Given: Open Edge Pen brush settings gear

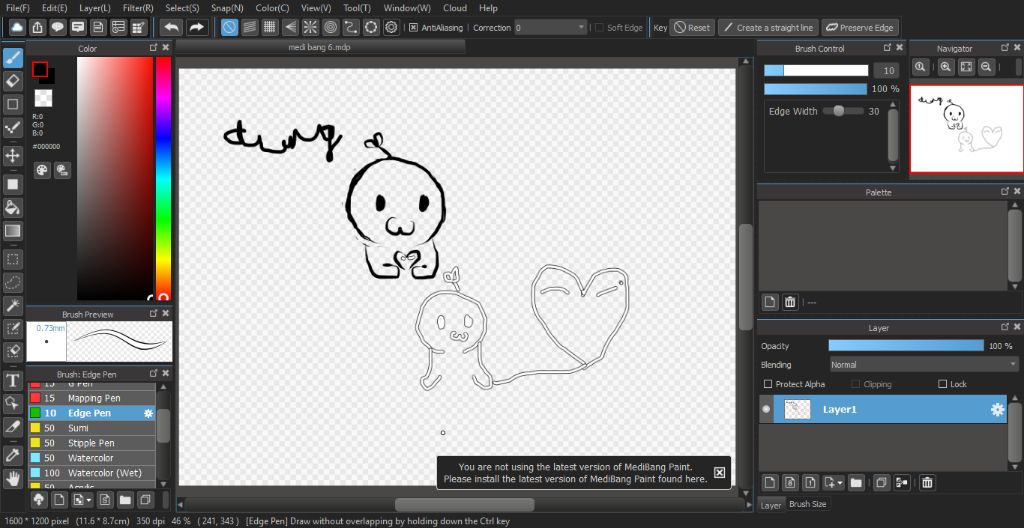Looking at the screenshot, I should click(148, 413).
